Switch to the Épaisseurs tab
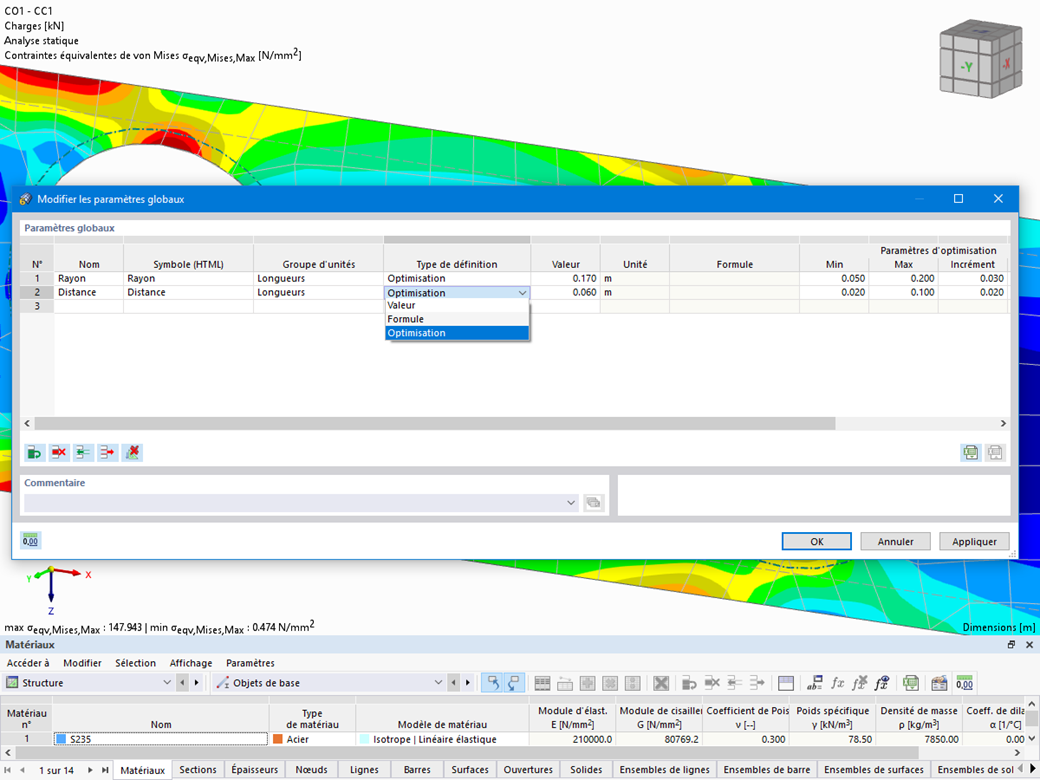This screenshot has width=1040, height=780. 255,769
